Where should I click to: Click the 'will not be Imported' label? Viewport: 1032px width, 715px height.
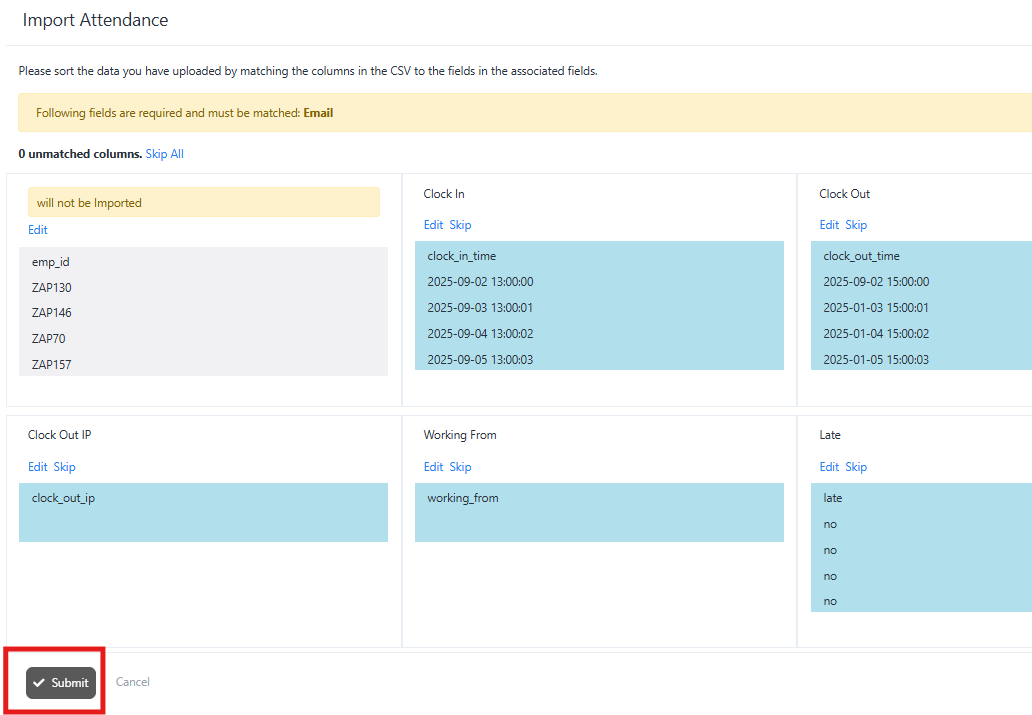coord(90,203)
